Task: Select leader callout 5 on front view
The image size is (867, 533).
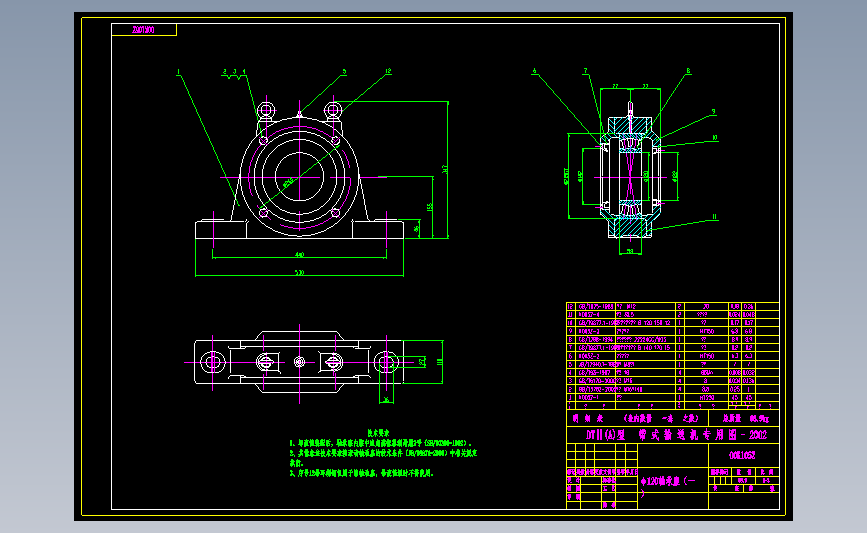Action: coord(344,72)
